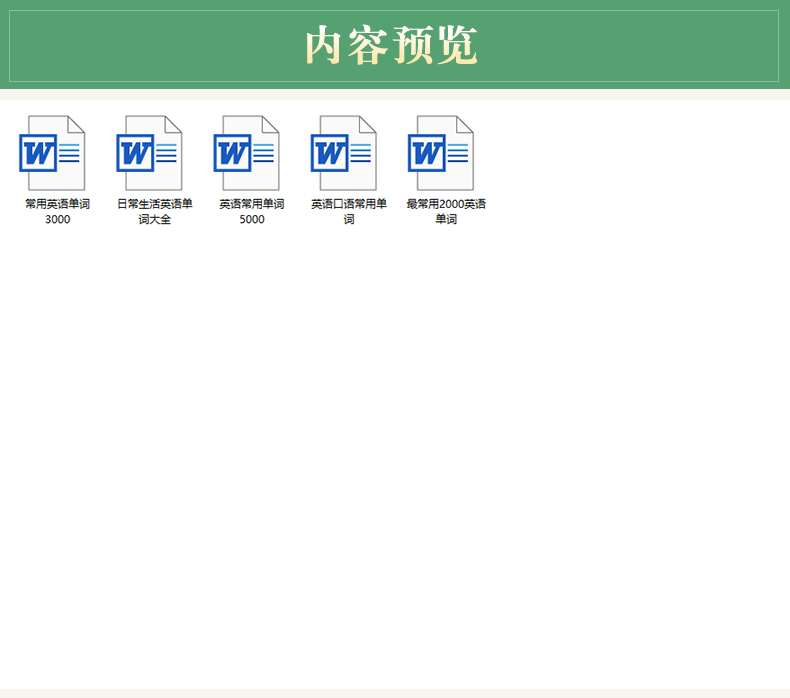
Task: Click the file name text 常用英语单词3000
Action: (57, 212)
